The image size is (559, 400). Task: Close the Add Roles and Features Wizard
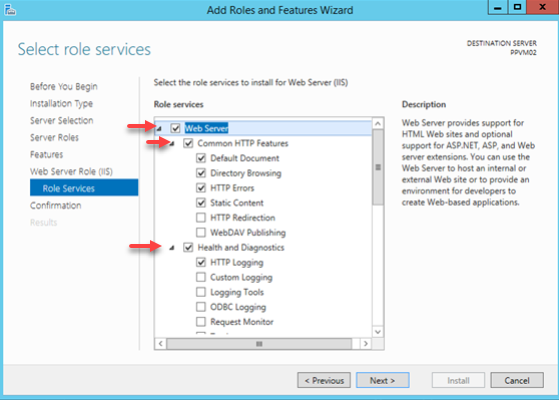(x=542, y=7)
